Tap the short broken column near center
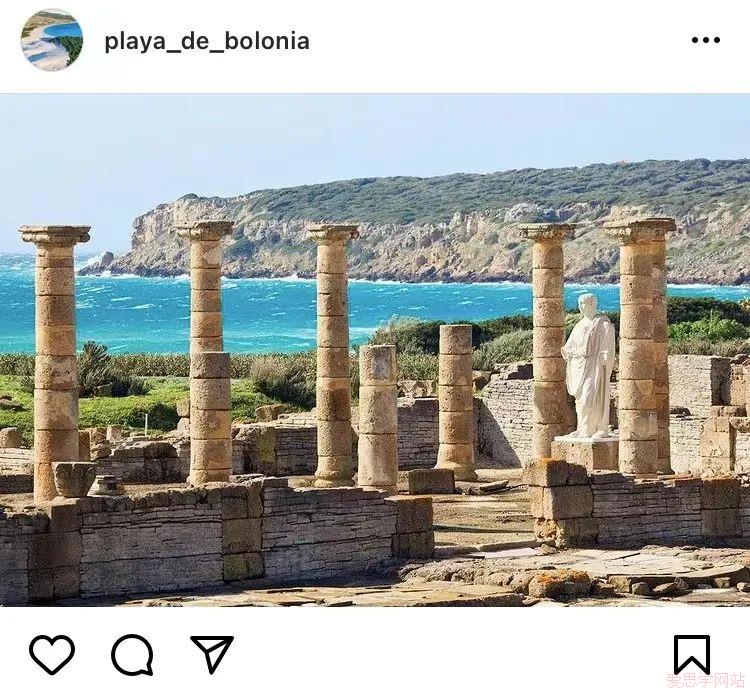Viewport: 750px width, 692px height. tap(377, 418)
